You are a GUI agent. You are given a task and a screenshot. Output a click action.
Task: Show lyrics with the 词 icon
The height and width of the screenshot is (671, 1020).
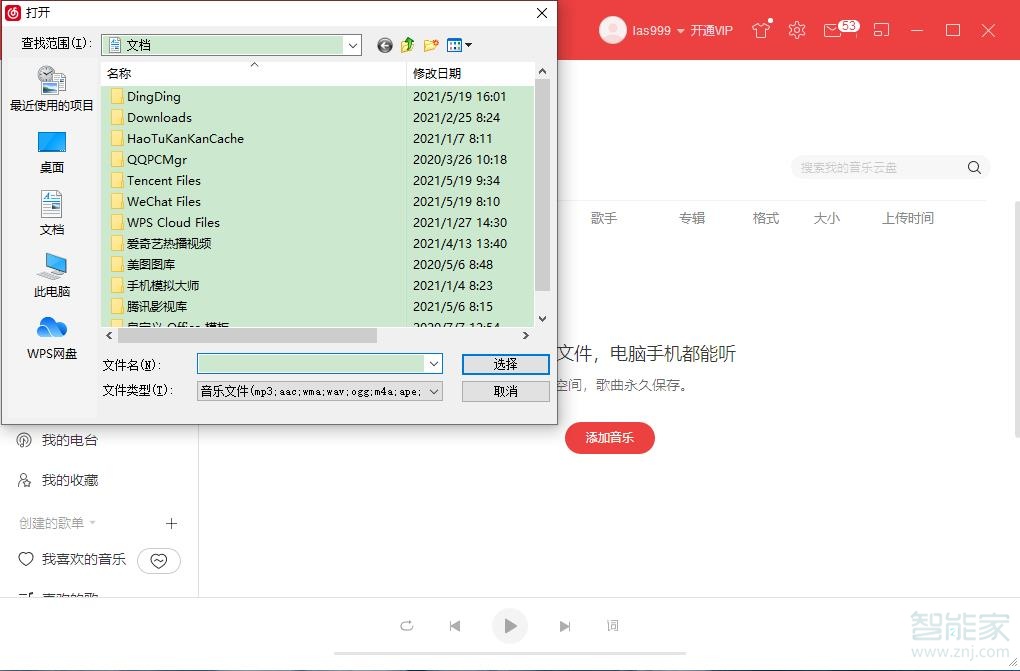(x=611, y=626)
